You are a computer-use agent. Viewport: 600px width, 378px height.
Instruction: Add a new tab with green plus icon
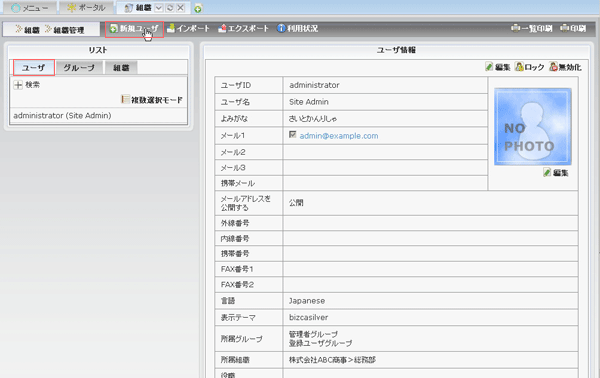[198, 9]
